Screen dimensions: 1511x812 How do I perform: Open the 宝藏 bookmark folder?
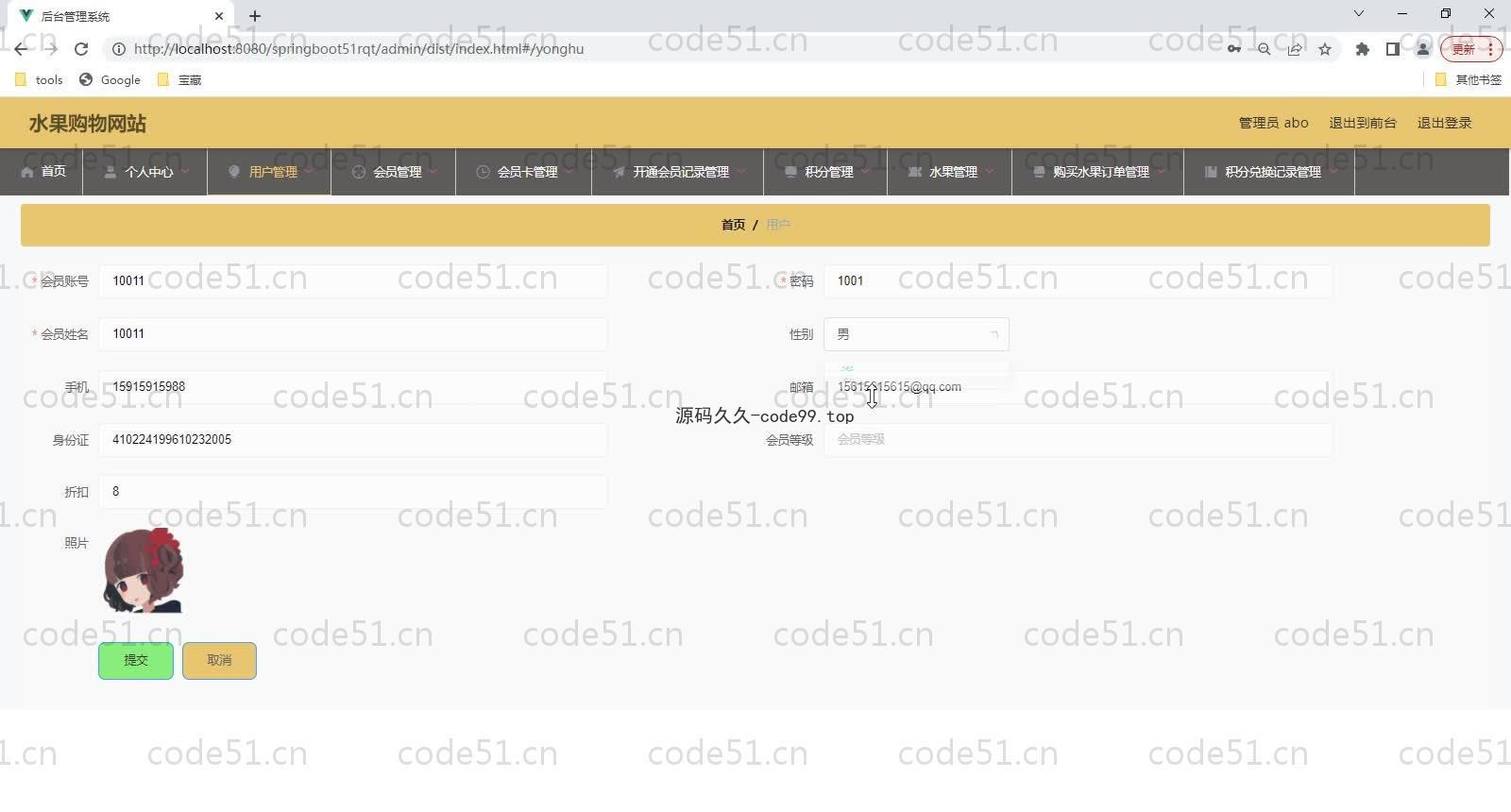[179, 80]
